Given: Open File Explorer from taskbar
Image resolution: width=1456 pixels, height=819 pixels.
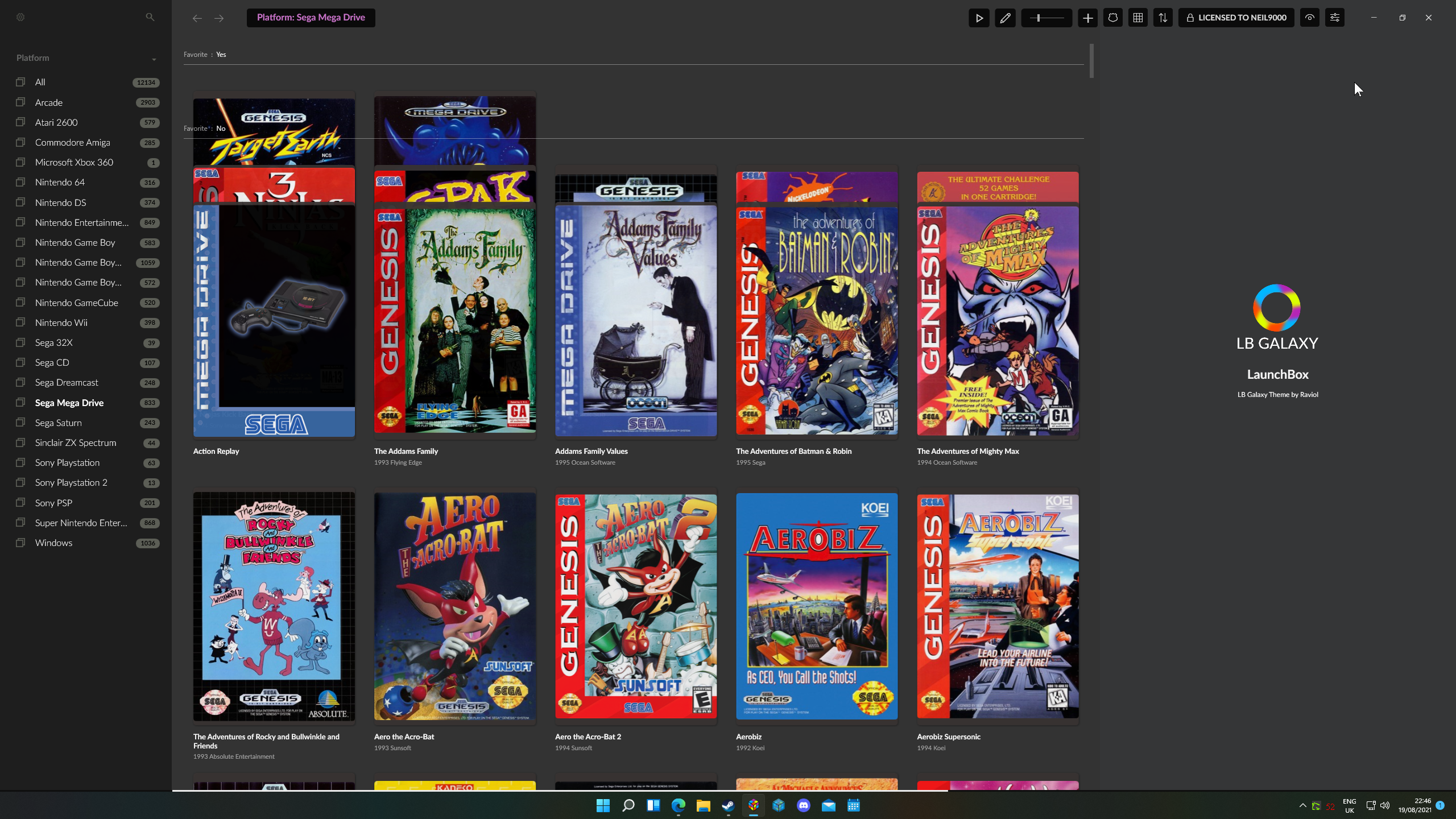Looking at the screenshot, I should tap(703, 805).
